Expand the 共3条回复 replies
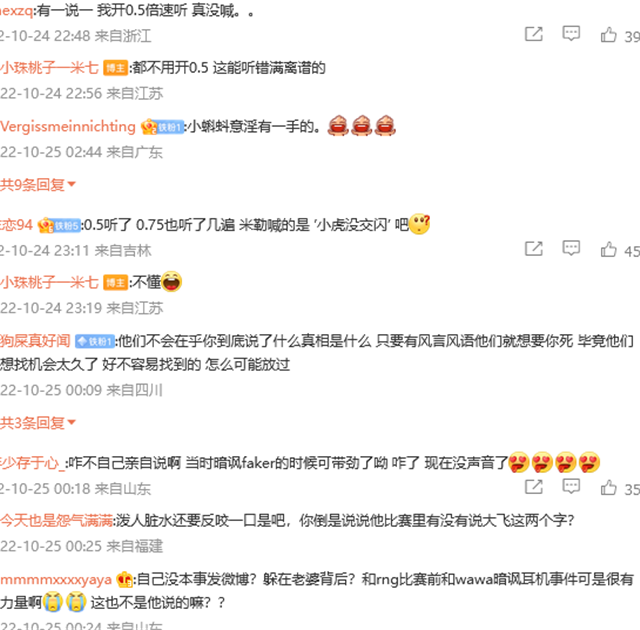This screenshot has height=630, width=640. click(x=38, y=423)
